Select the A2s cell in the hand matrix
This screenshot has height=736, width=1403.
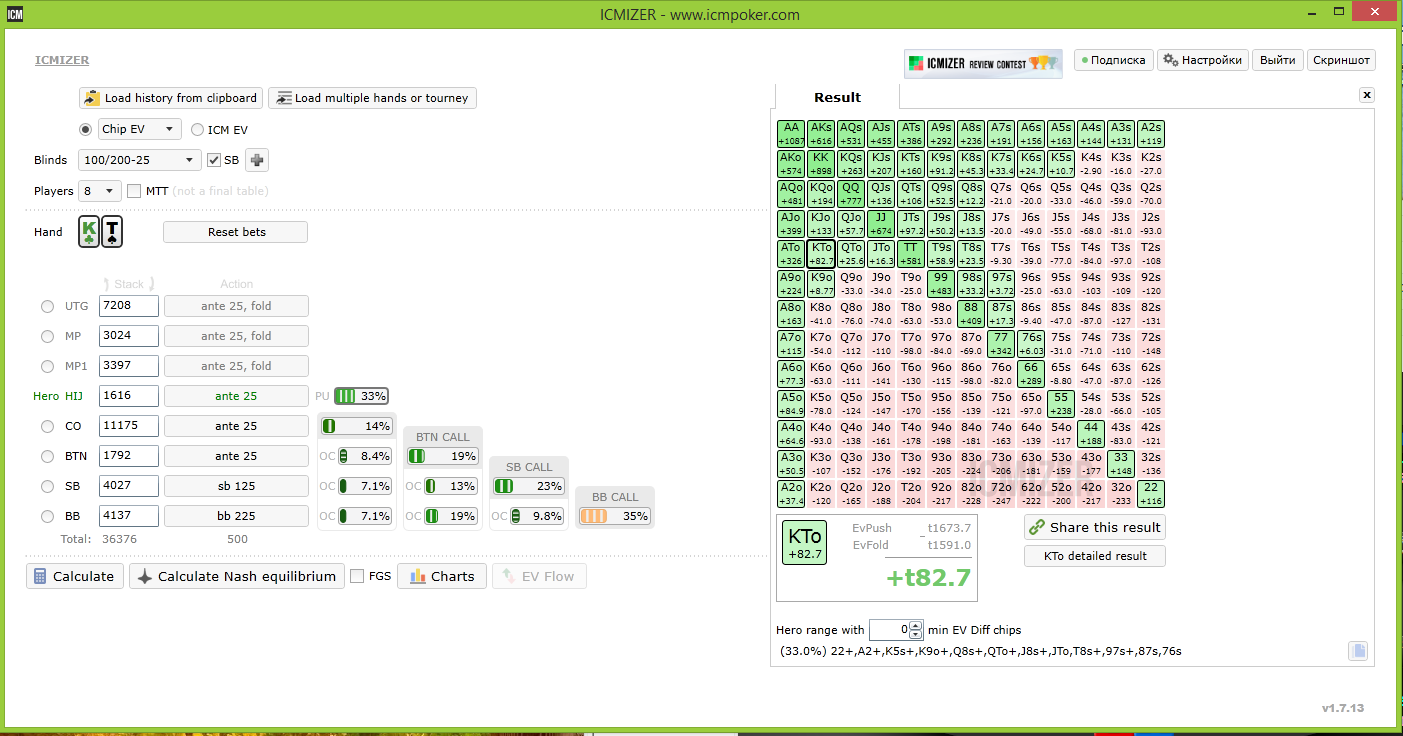click(x=1152, y=134)
